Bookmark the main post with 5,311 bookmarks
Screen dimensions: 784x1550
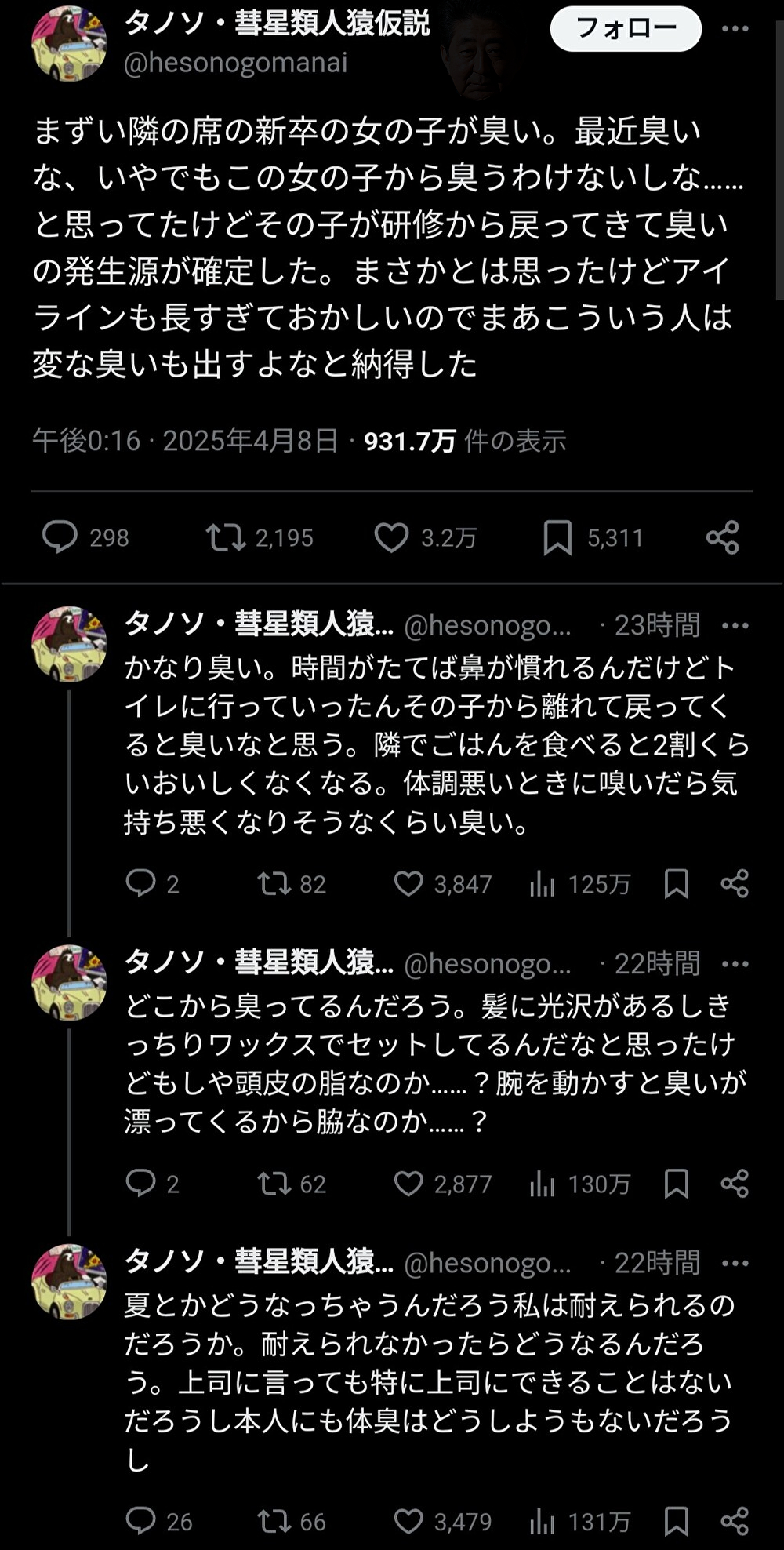(557, 537)
